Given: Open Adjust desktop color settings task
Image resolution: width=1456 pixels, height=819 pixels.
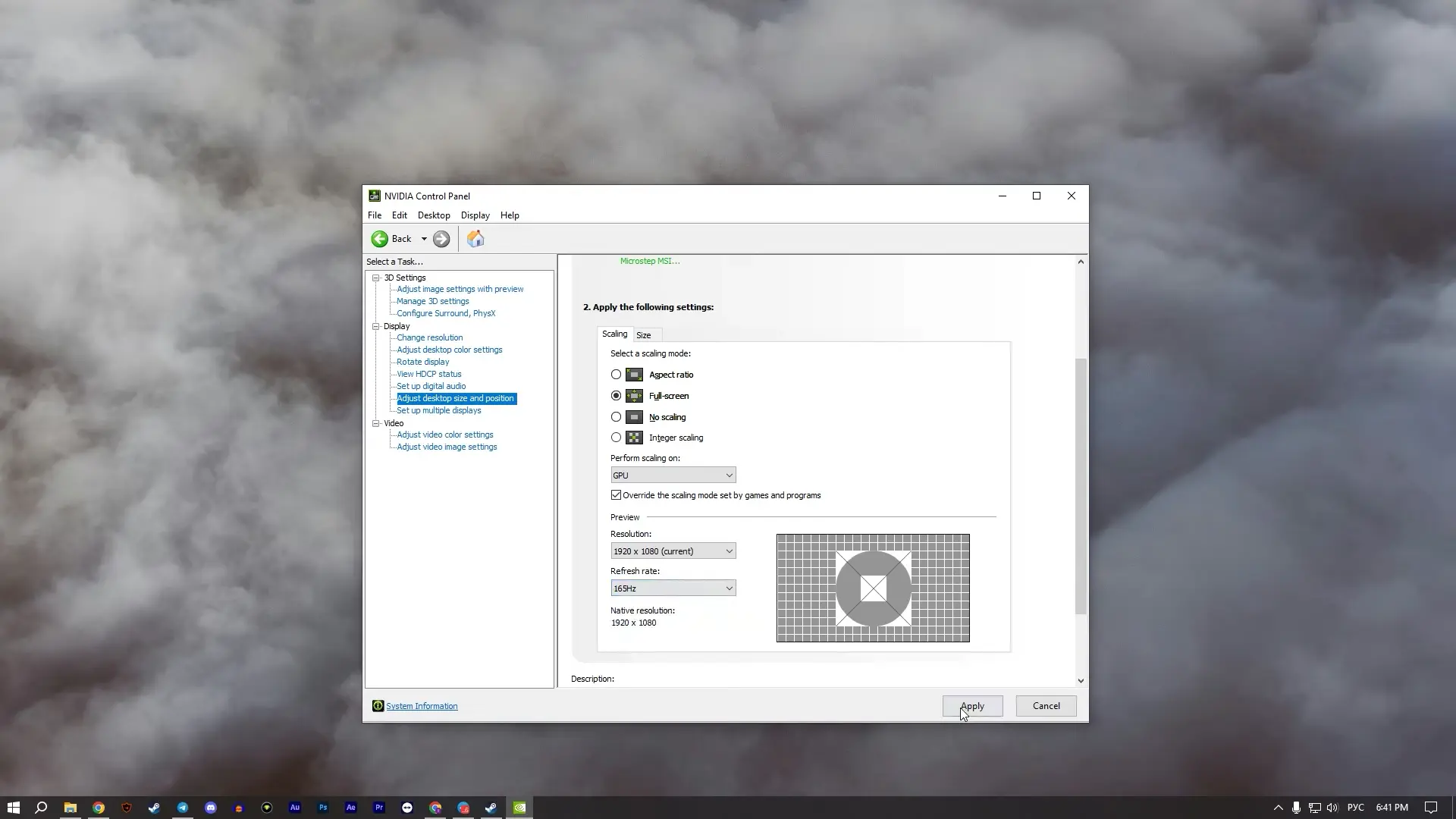Looking at the screenshot, I should click(450, 350).
